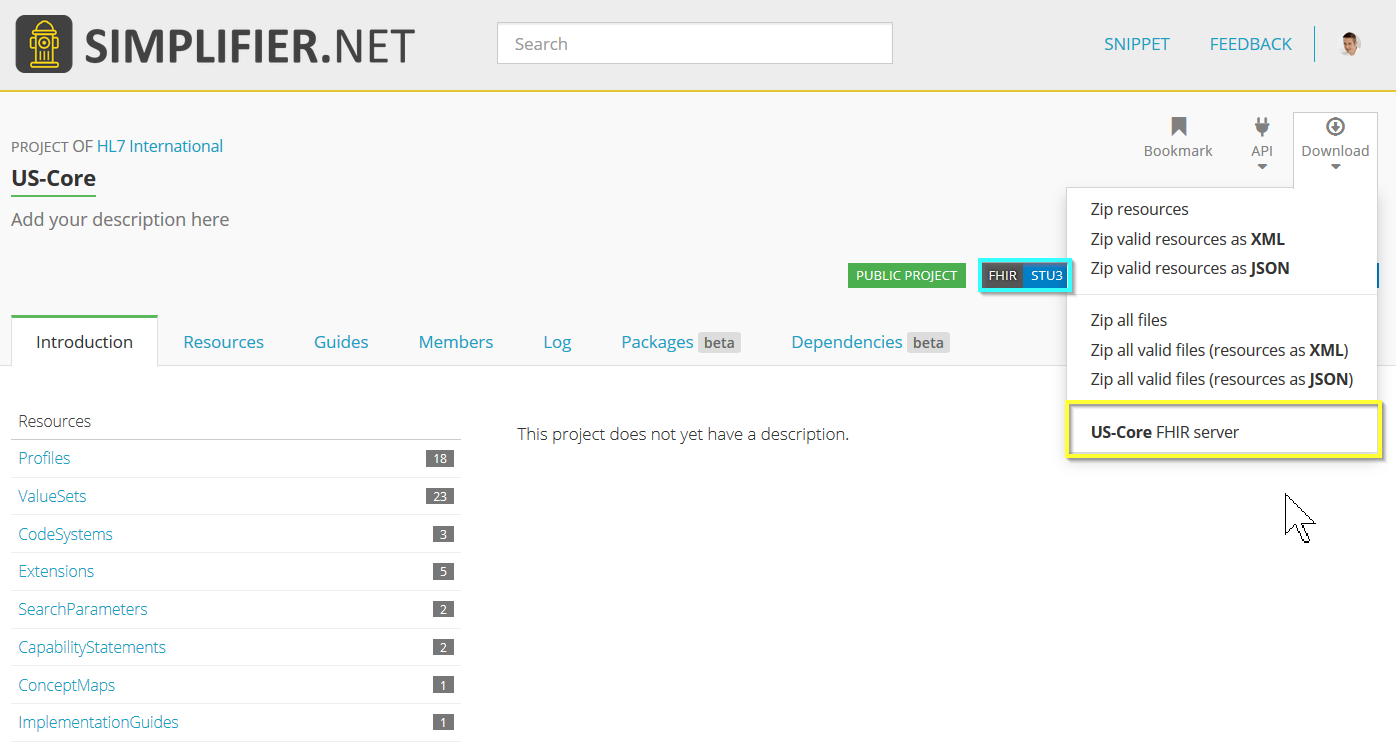The width and height of the screenshot is (1396, 751).
Task: Click the PUBLIC PROJECT badge
Action: (906, 275)
